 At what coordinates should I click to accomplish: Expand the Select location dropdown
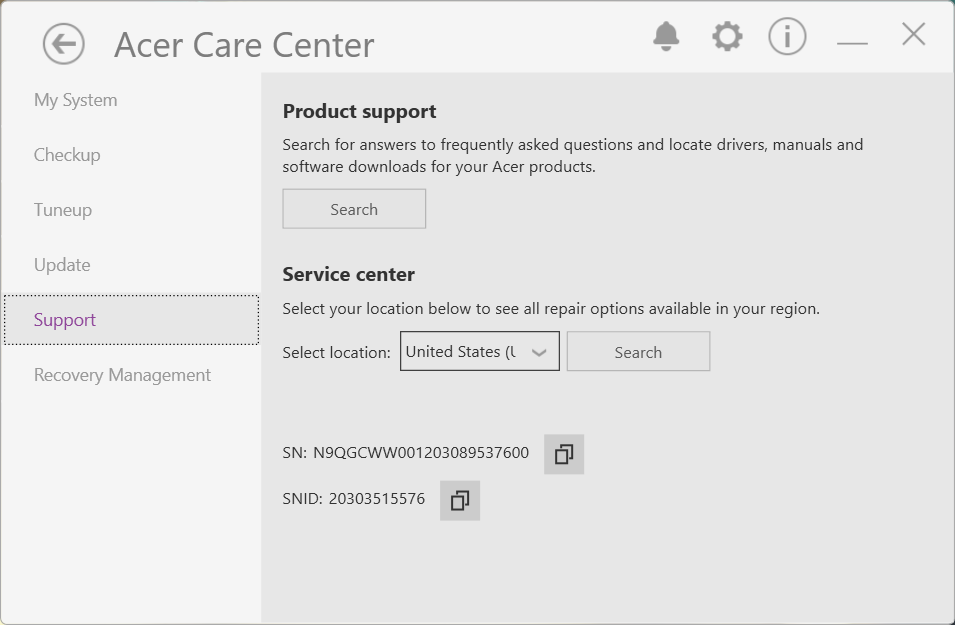(x=480, y=352)
